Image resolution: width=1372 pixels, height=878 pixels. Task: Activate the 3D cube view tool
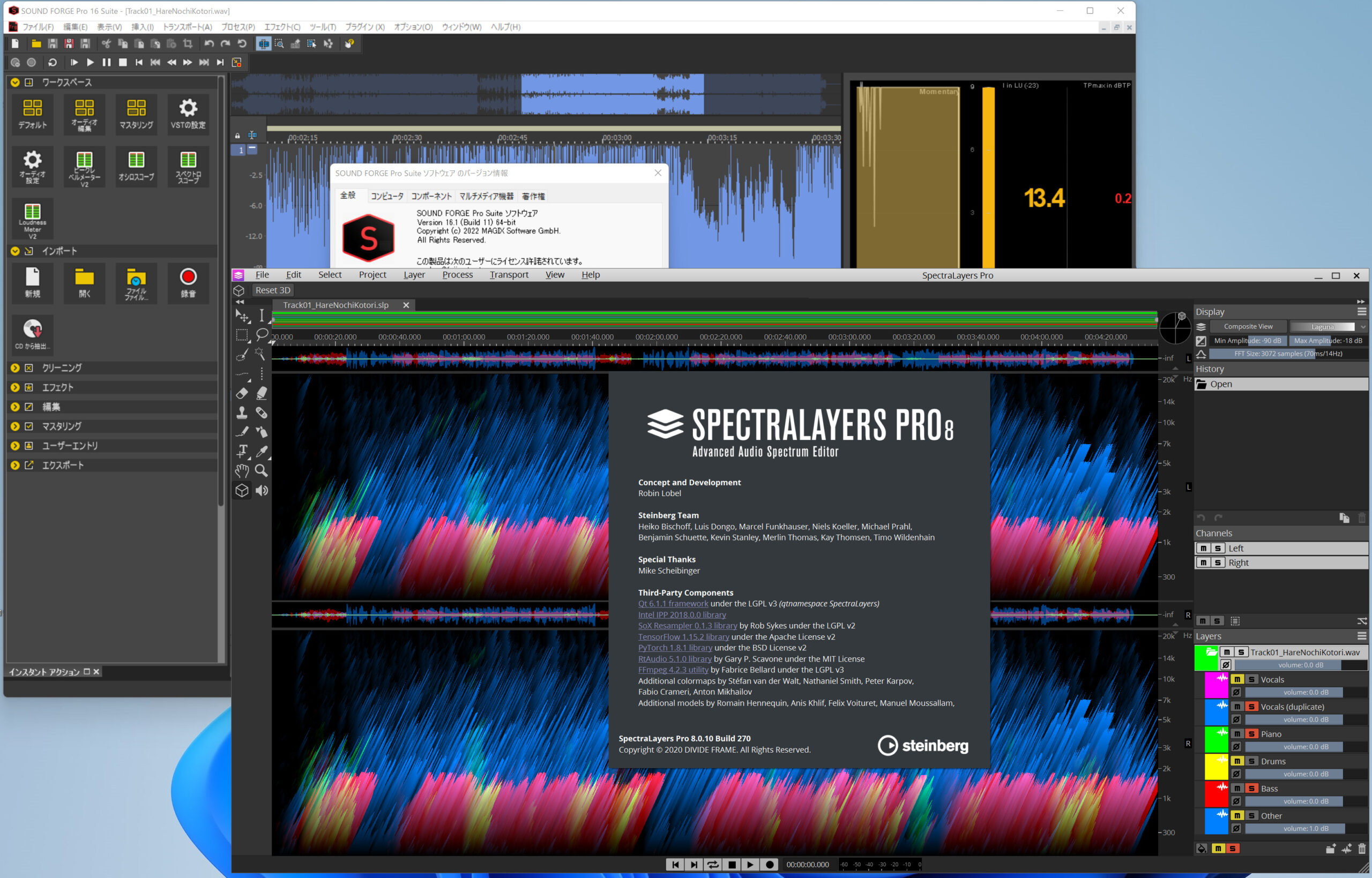pyautogui.click(x=242, y=490)
